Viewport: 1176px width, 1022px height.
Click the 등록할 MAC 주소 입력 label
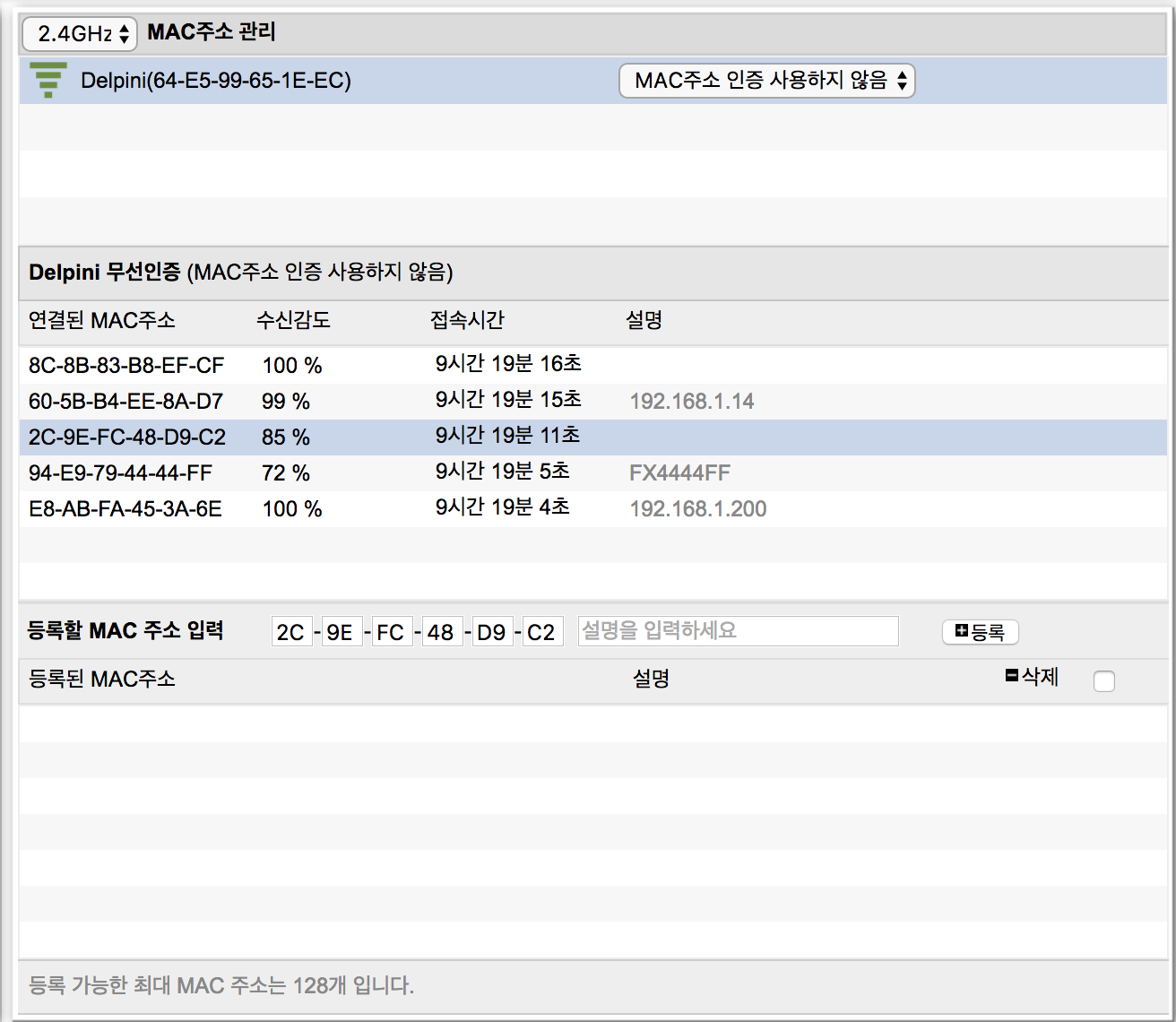[x=125, y=631]
